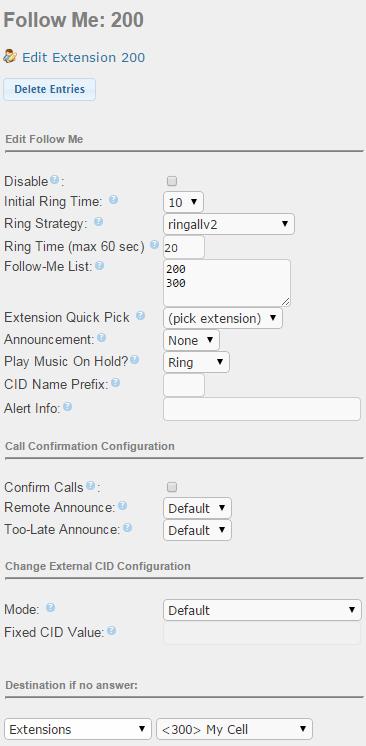Image resolution: width=366 pixels, height=746 pixels.
Task: Click help icon beside Too-Late Announce
Action: [x=128, y=528]
